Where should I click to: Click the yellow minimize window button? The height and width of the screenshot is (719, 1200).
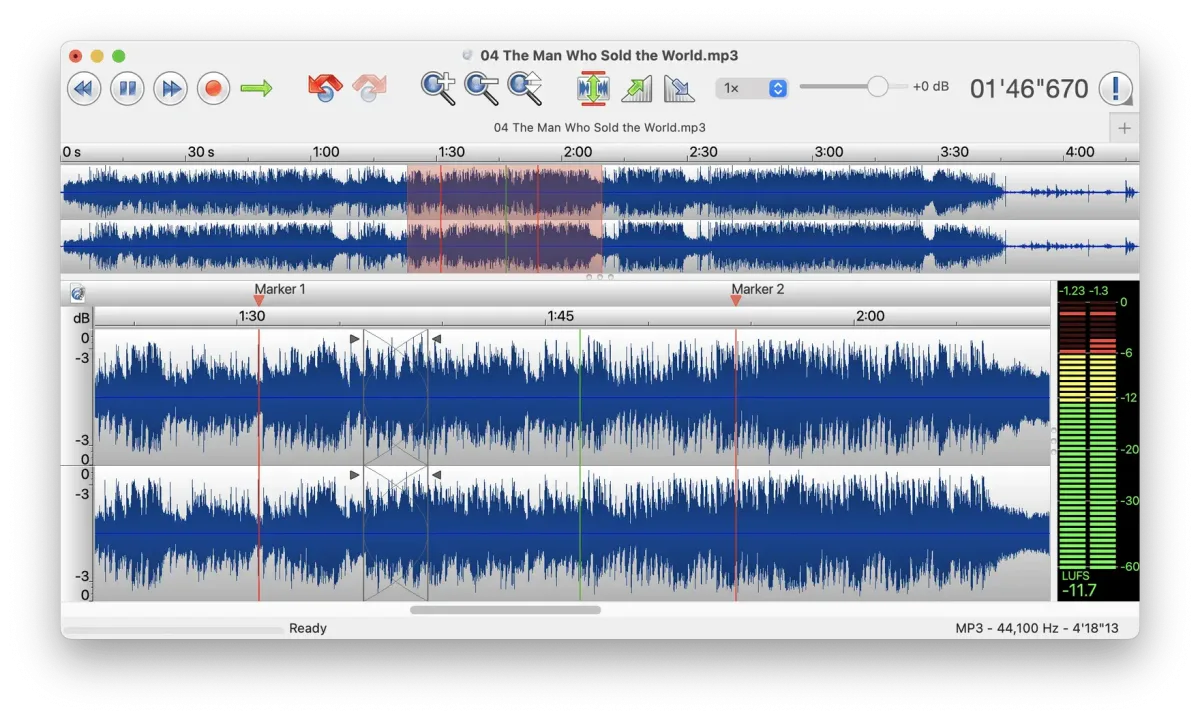click(97, 56)
